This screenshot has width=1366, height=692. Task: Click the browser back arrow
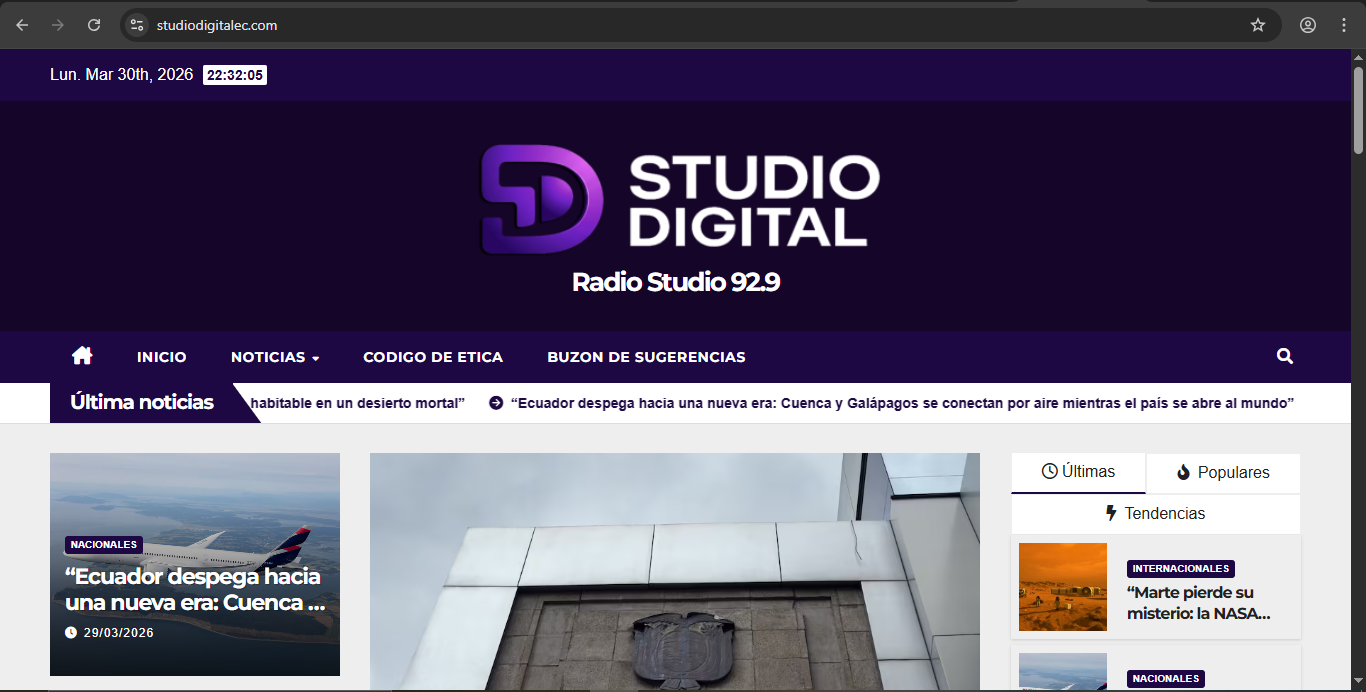coord(22,25)
